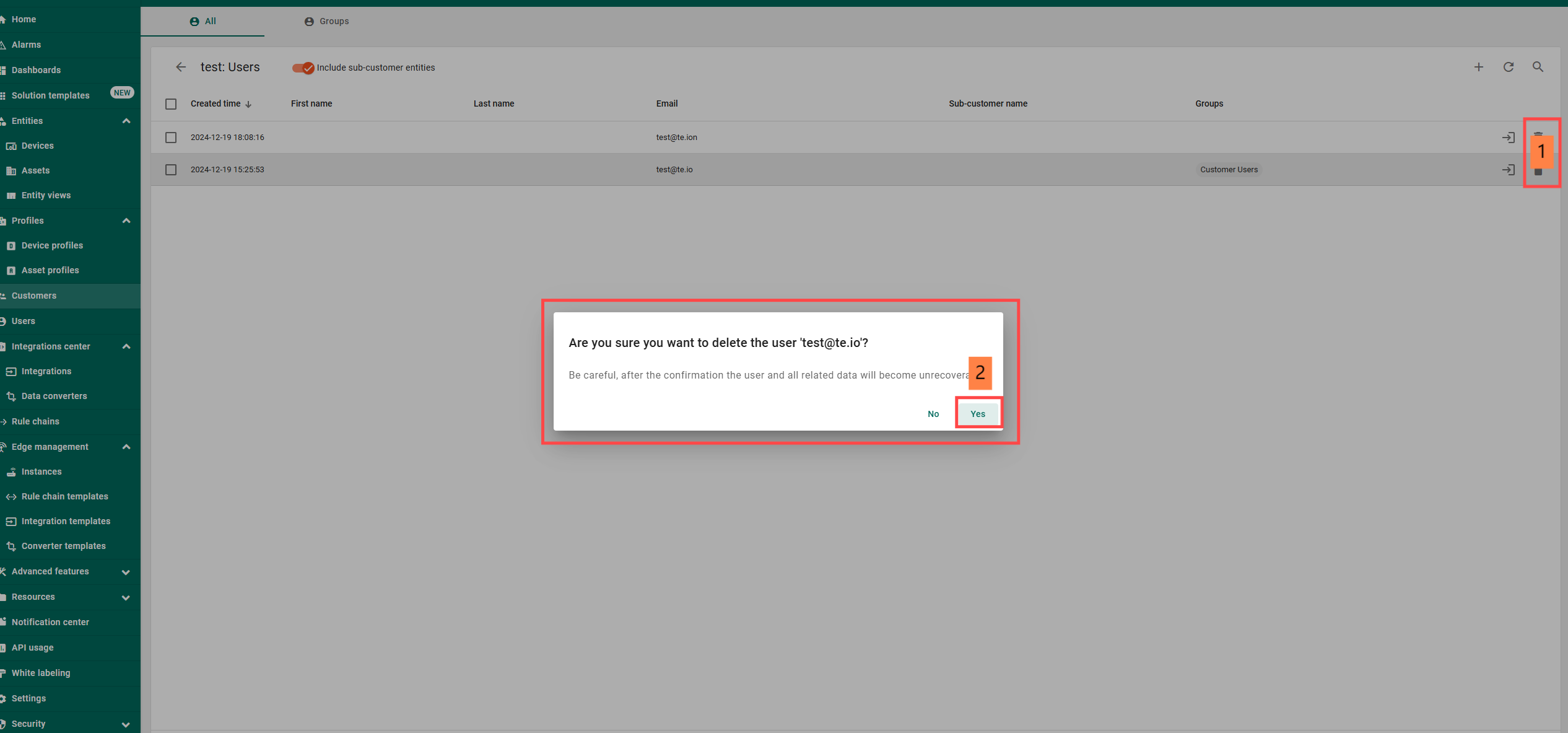This screenshot has height=733, width=1568.
Task: Toggle Include sub-customer entities switch
Action: (x=303, y=68)
